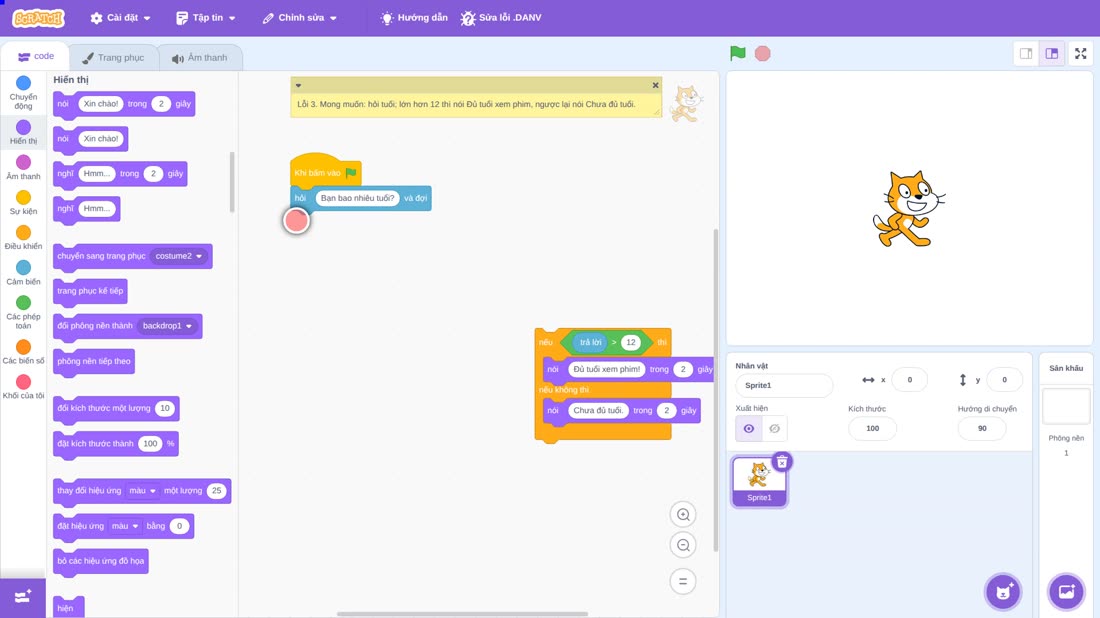Select the Cảm biến block category

pos(23,273)
